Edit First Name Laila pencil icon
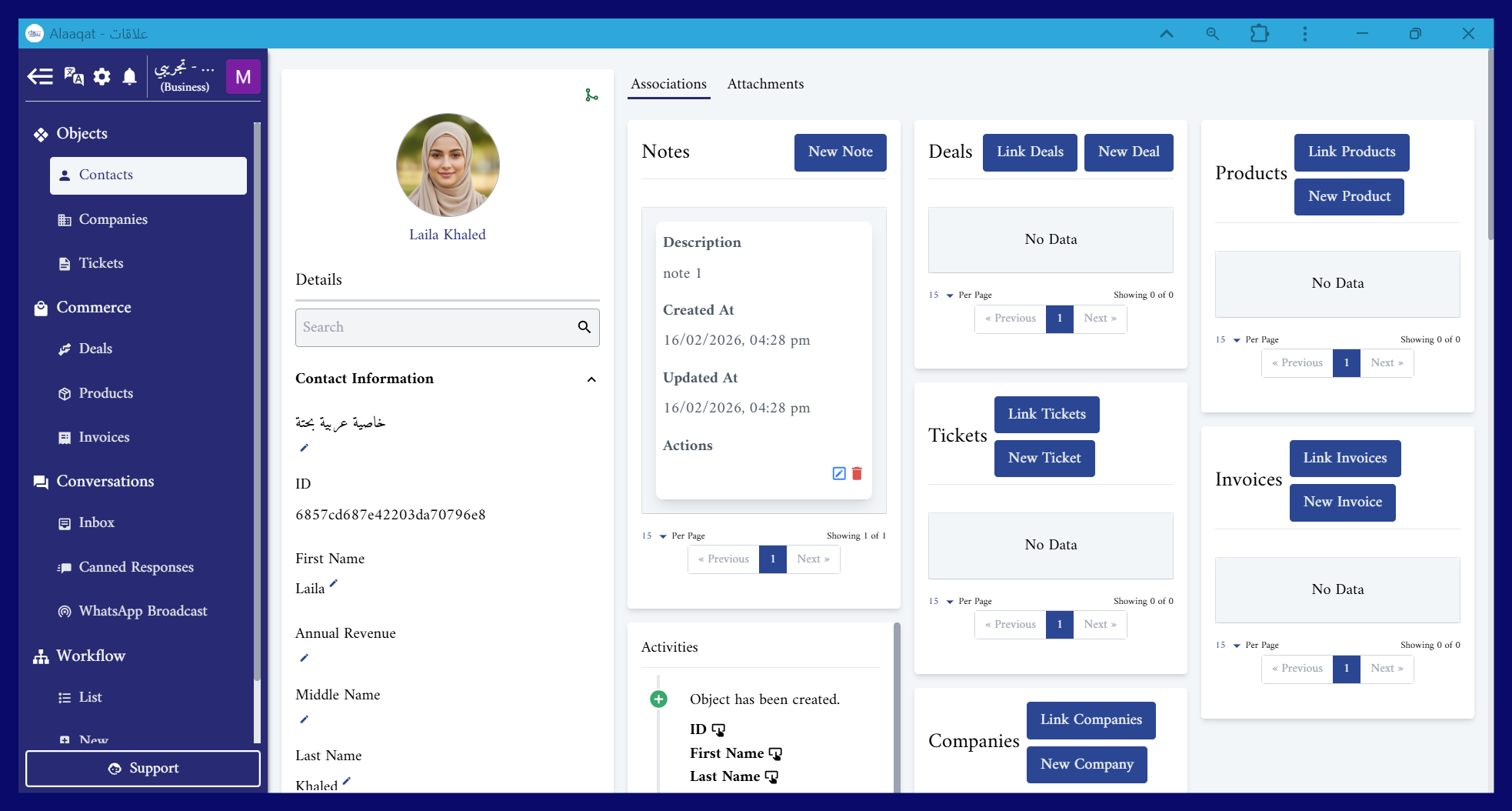Image resolution: width=1512 pixels, height=811 pixels. click(334, 584)
